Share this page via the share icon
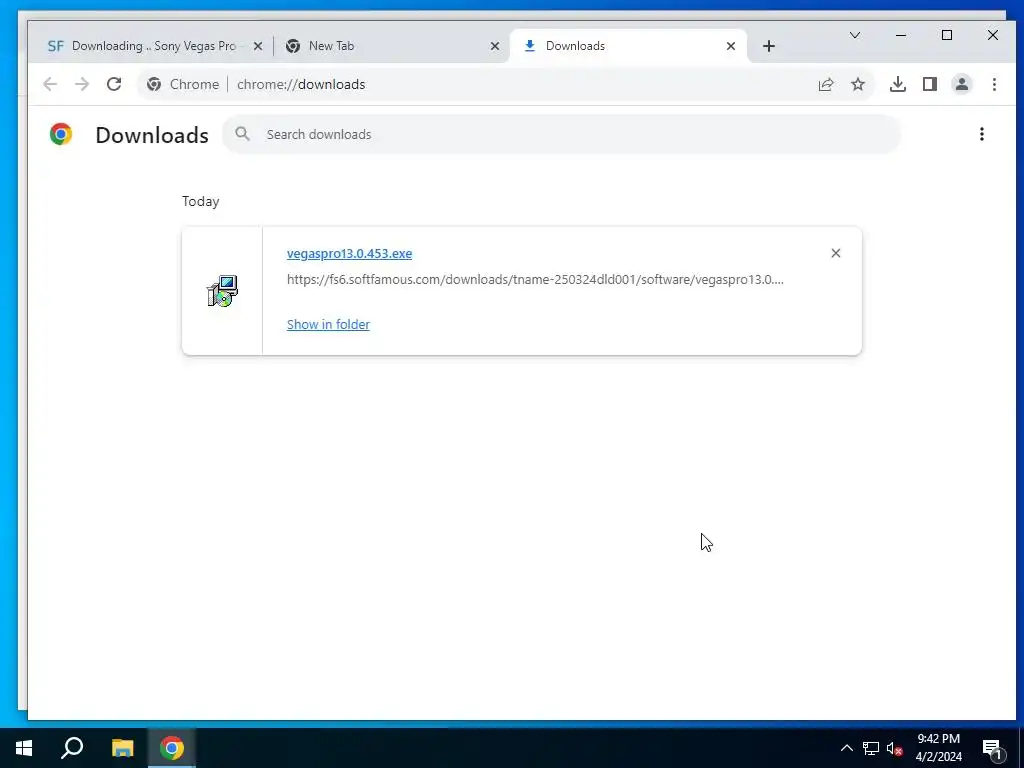The height and width of the screenshot is (768, 1024). [825, 84]
